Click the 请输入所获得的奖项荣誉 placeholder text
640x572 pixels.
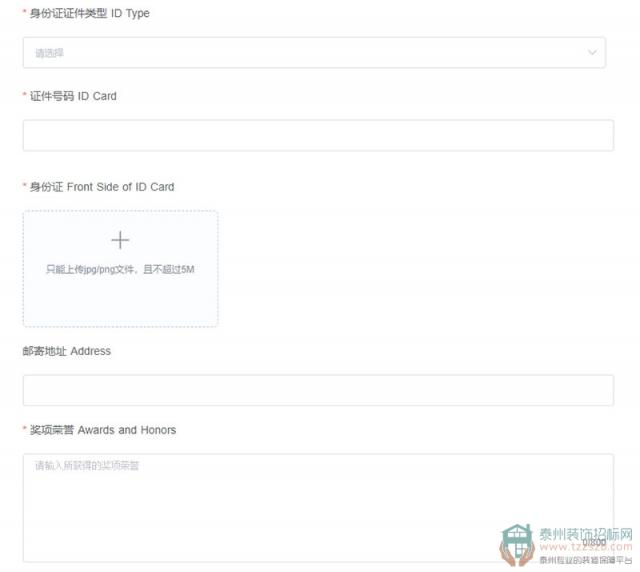pos(87,465)
